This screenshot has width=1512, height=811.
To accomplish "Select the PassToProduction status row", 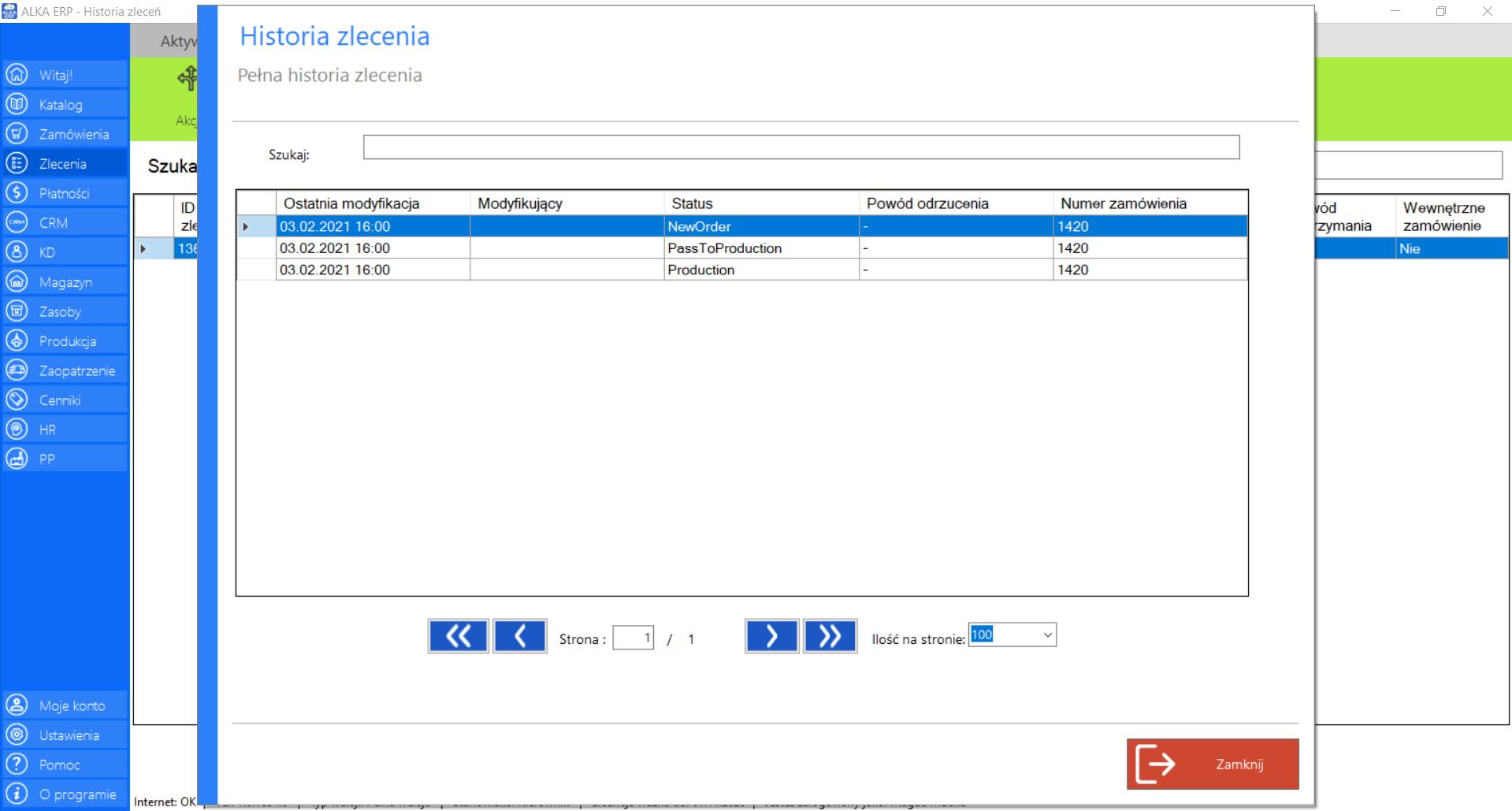I will 724,248.
